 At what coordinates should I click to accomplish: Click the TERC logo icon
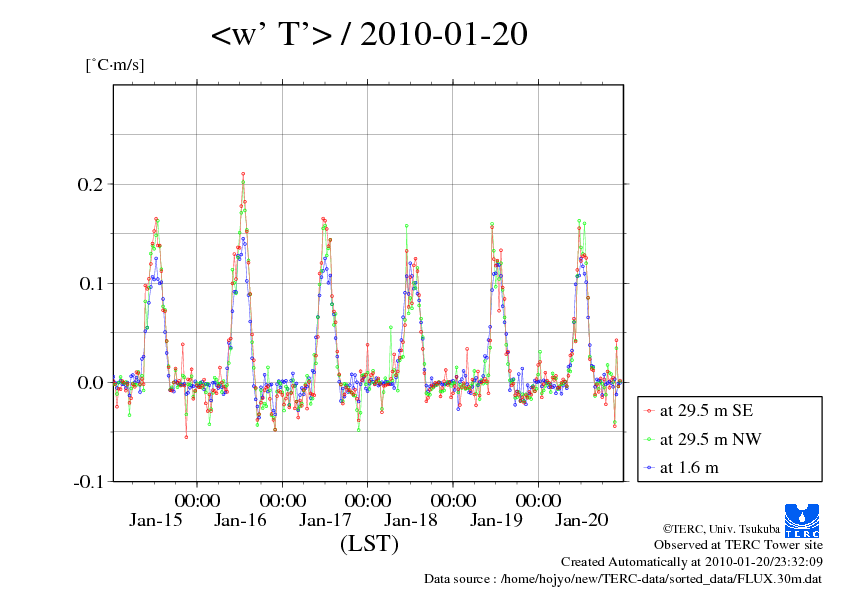tap(802, 520)
